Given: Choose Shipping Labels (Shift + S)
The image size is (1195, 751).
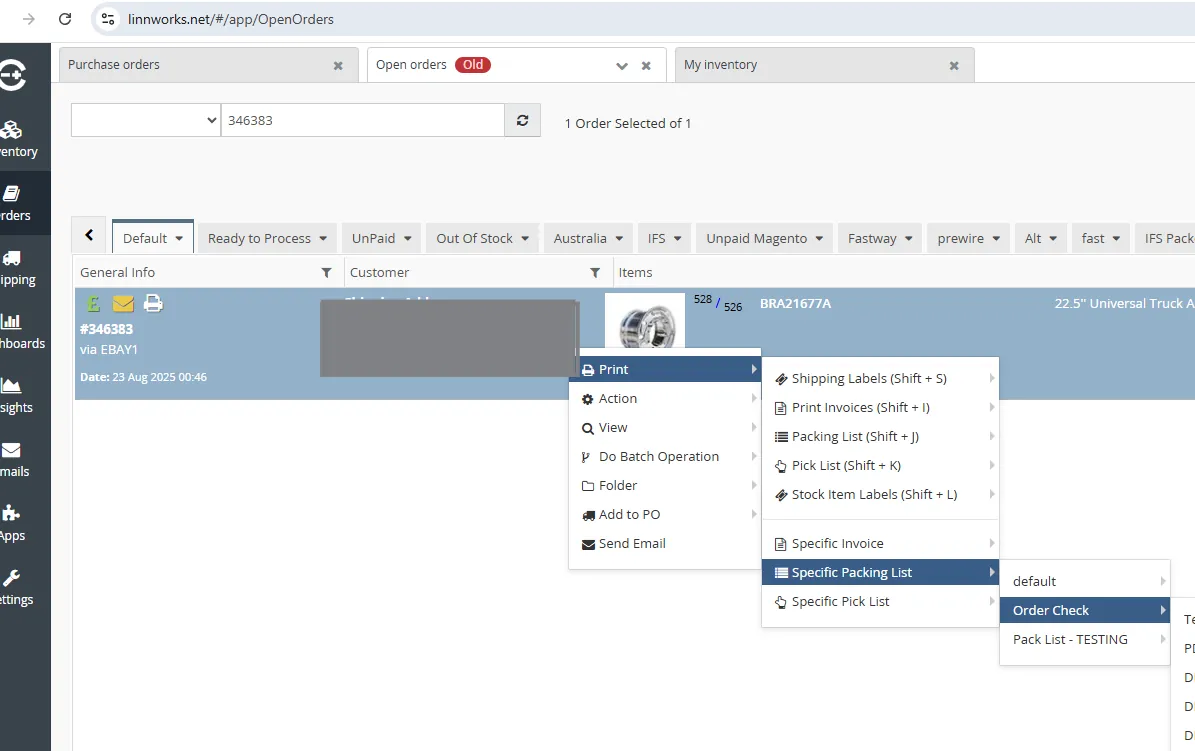Looking at the screenshot, I should [x=880, y=379].
